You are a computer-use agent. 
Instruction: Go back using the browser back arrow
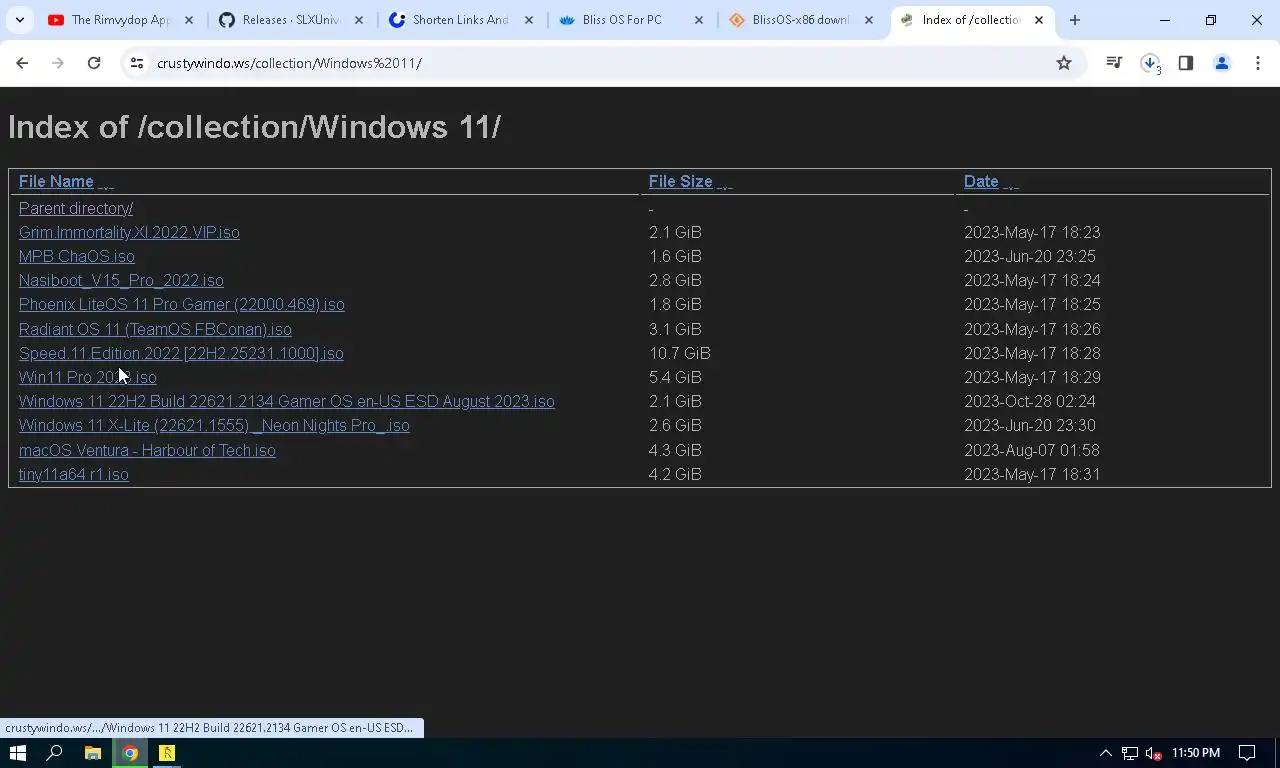point(22,63)
